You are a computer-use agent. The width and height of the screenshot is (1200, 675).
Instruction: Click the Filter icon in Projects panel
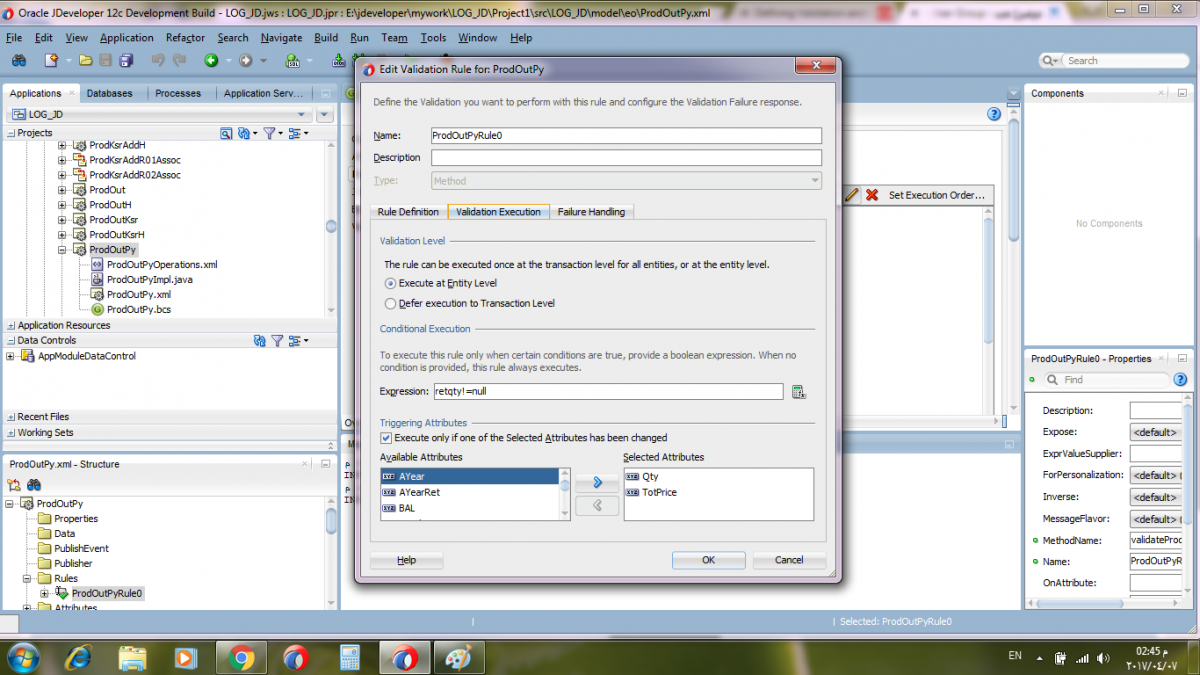[269, 133]
